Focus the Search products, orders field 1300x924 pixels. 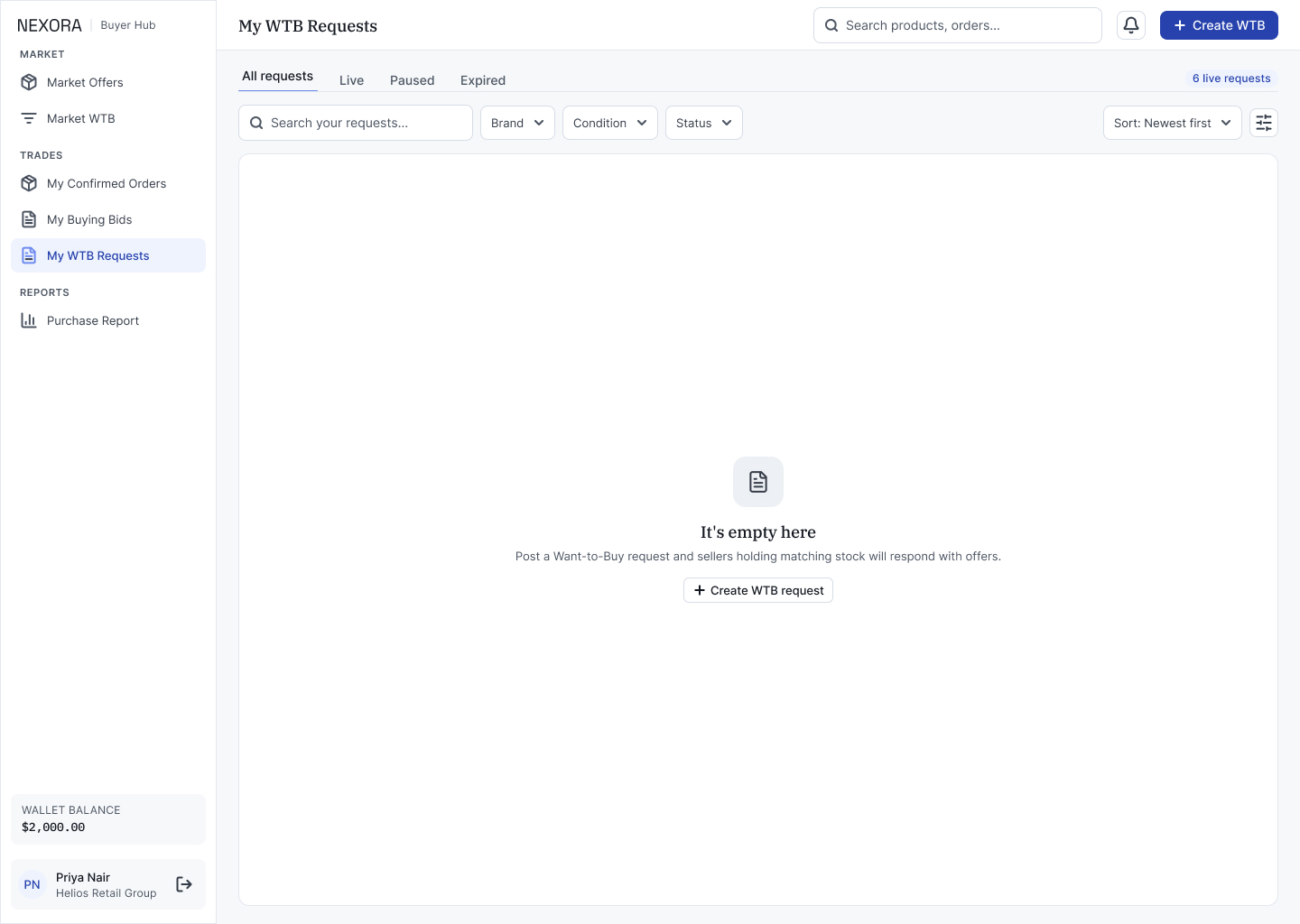[958, 25]
